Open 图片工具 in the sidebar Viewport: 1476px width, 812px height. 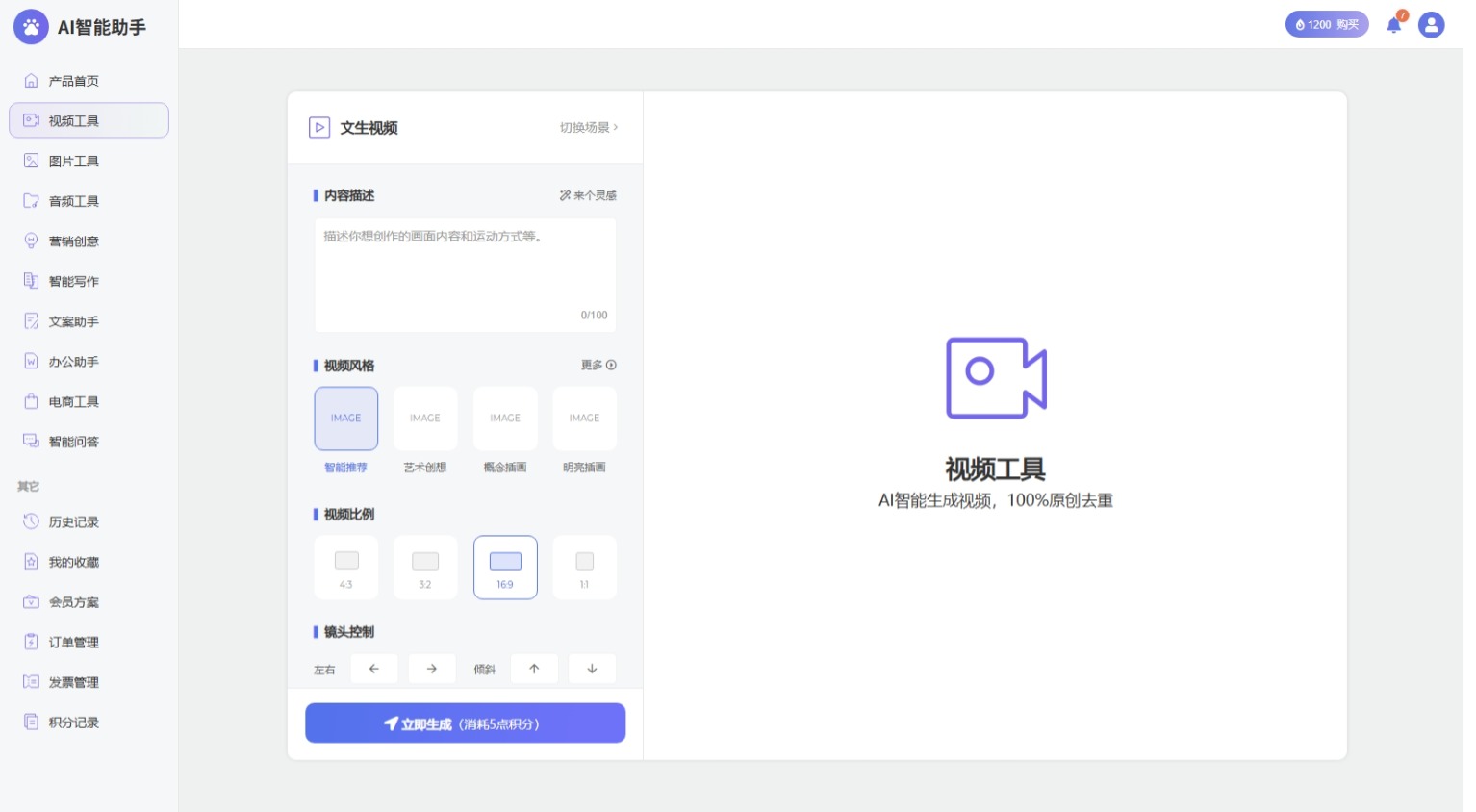coord(74,162)
